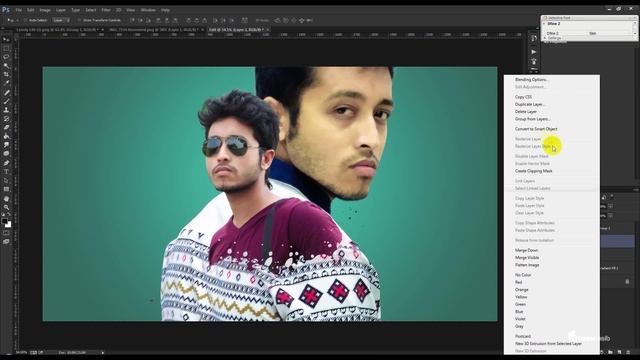The width and height of the screenshot is (640, 360).
Task: Select the History Brush tool
Action: click(x=6, y=119)
